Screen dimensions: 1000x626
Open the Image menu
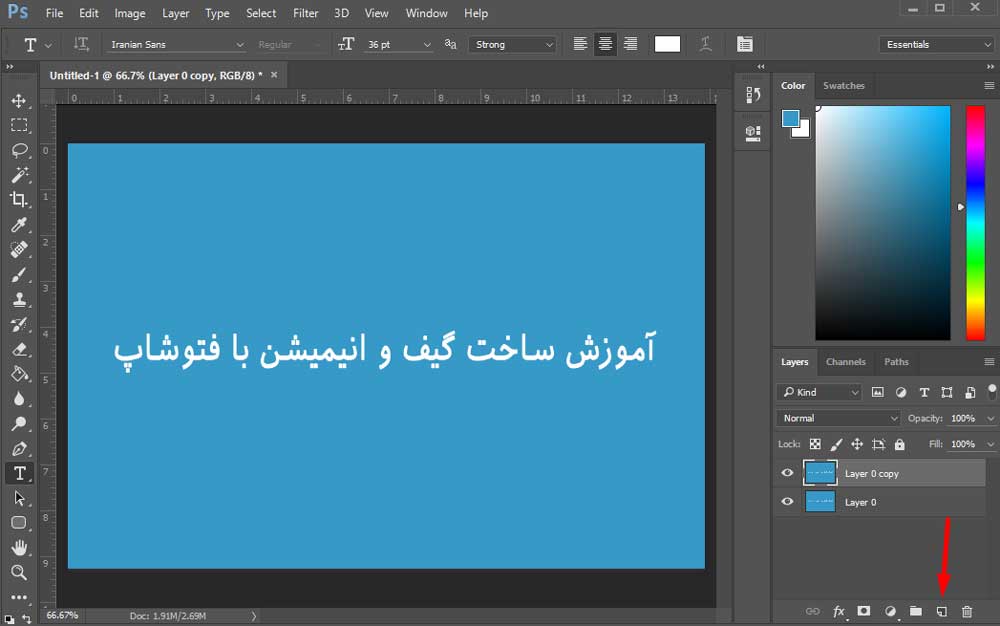[129, 13]
